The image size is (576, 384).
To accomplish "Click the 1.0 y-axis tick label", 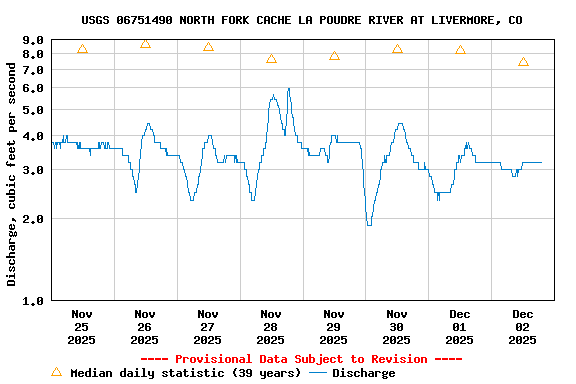I will 33,301.
